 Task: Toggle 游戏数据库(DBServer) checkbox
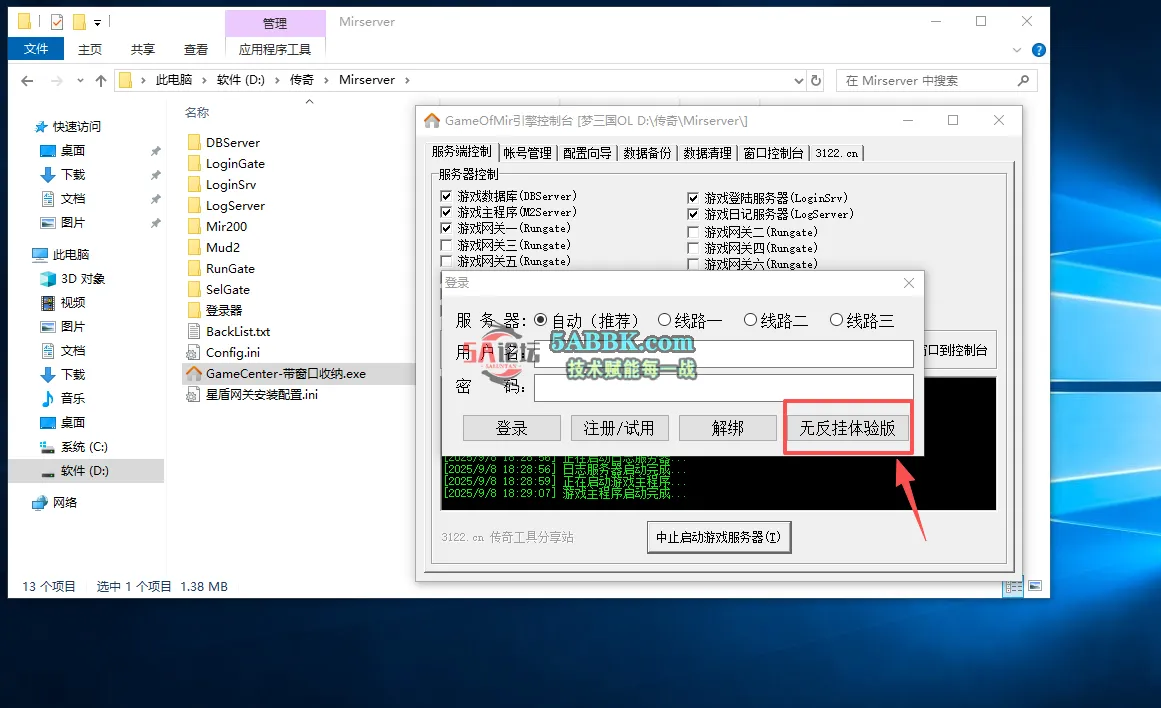click(446, 196)
